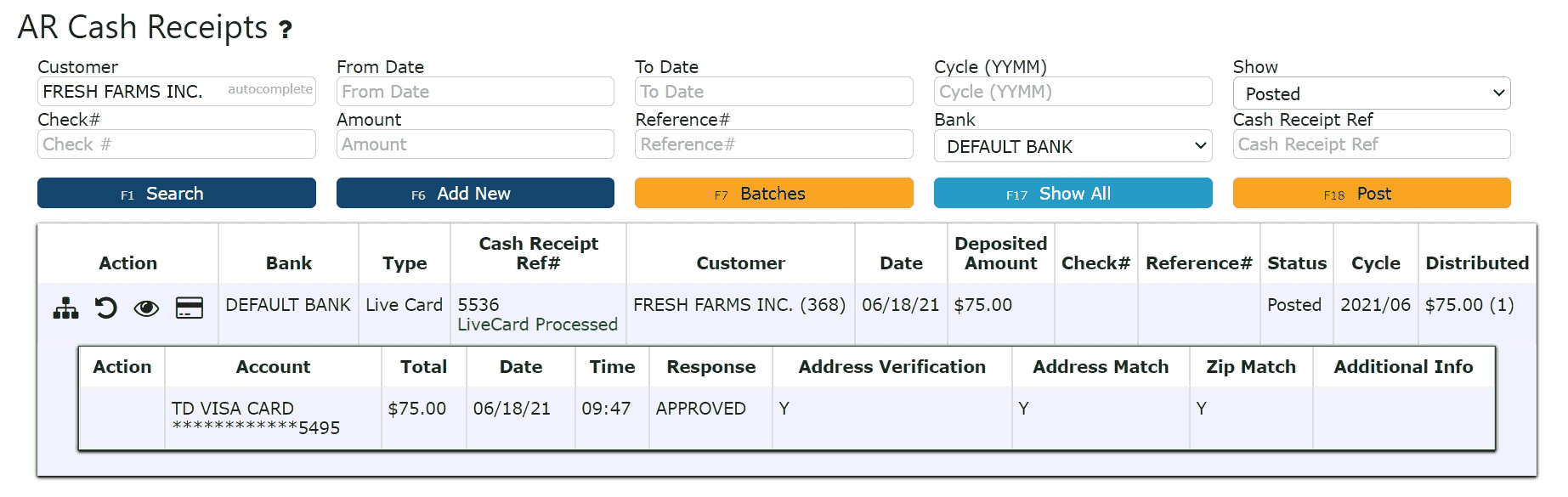Click the reverse arrow icon for receipt 5536
The width and height of the screenshot is (1568, 497).
[x=106, y=308]
